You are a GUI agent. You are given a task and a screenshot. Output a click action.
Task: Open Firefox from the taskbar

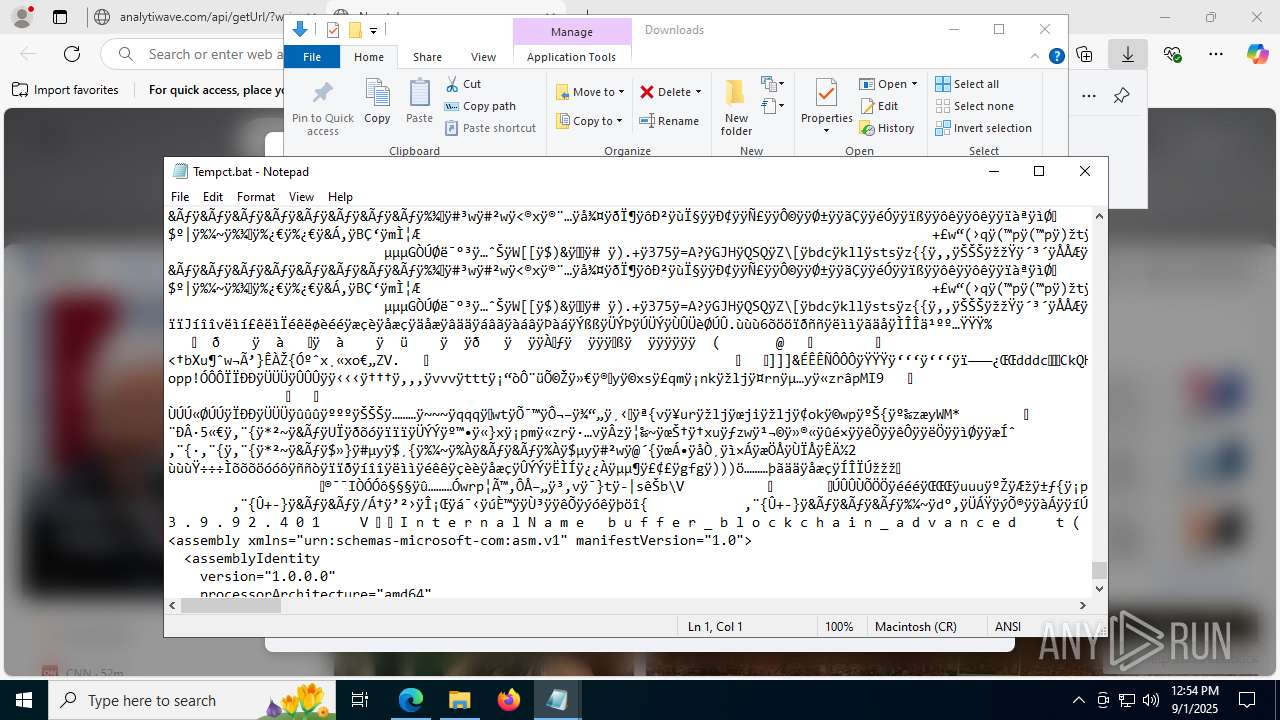pyautogui.click(x=508, y=700)
